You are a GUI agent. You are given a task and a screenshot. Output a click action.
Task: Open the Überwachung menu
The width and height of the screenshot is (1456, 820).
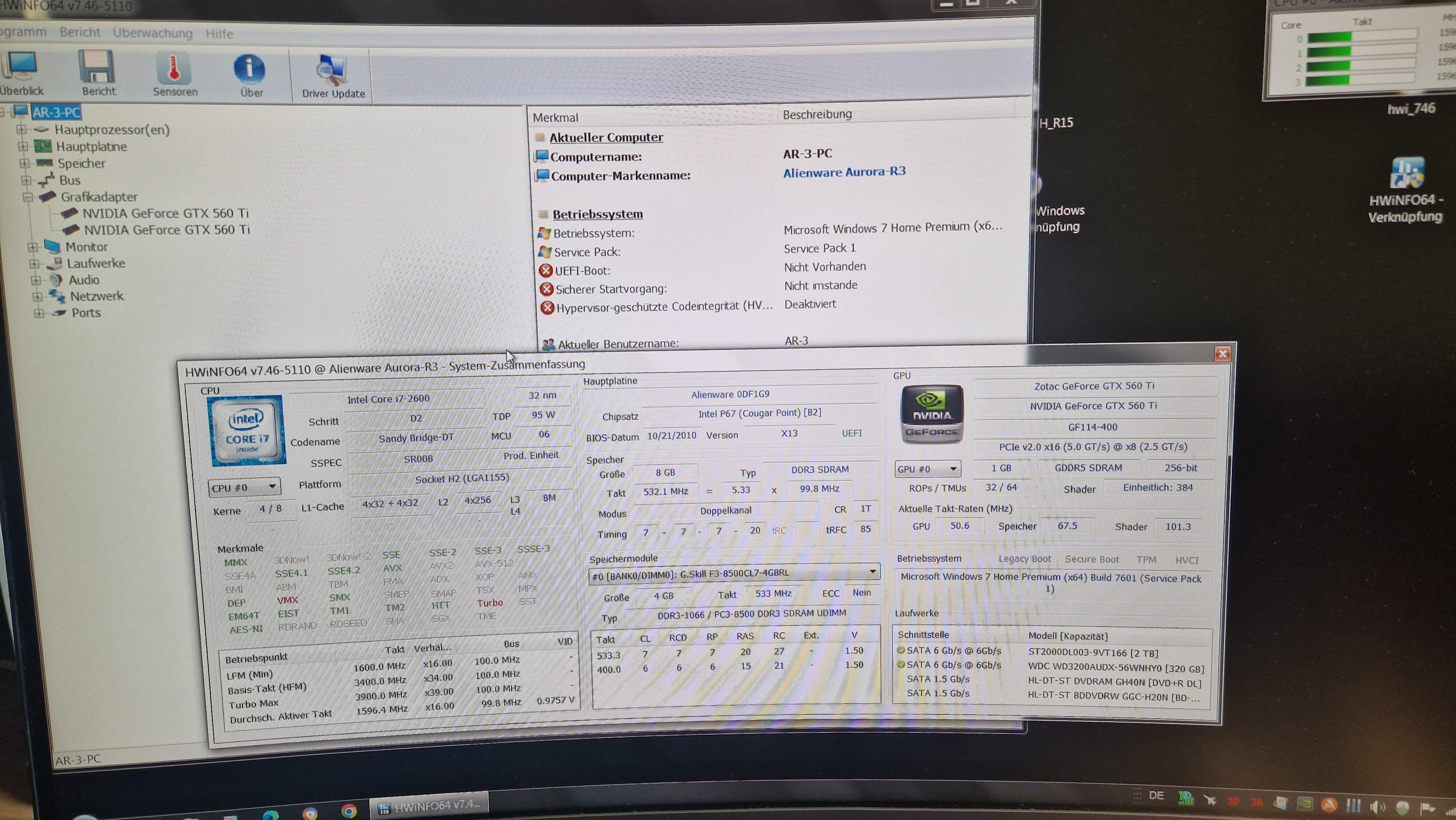153,33
